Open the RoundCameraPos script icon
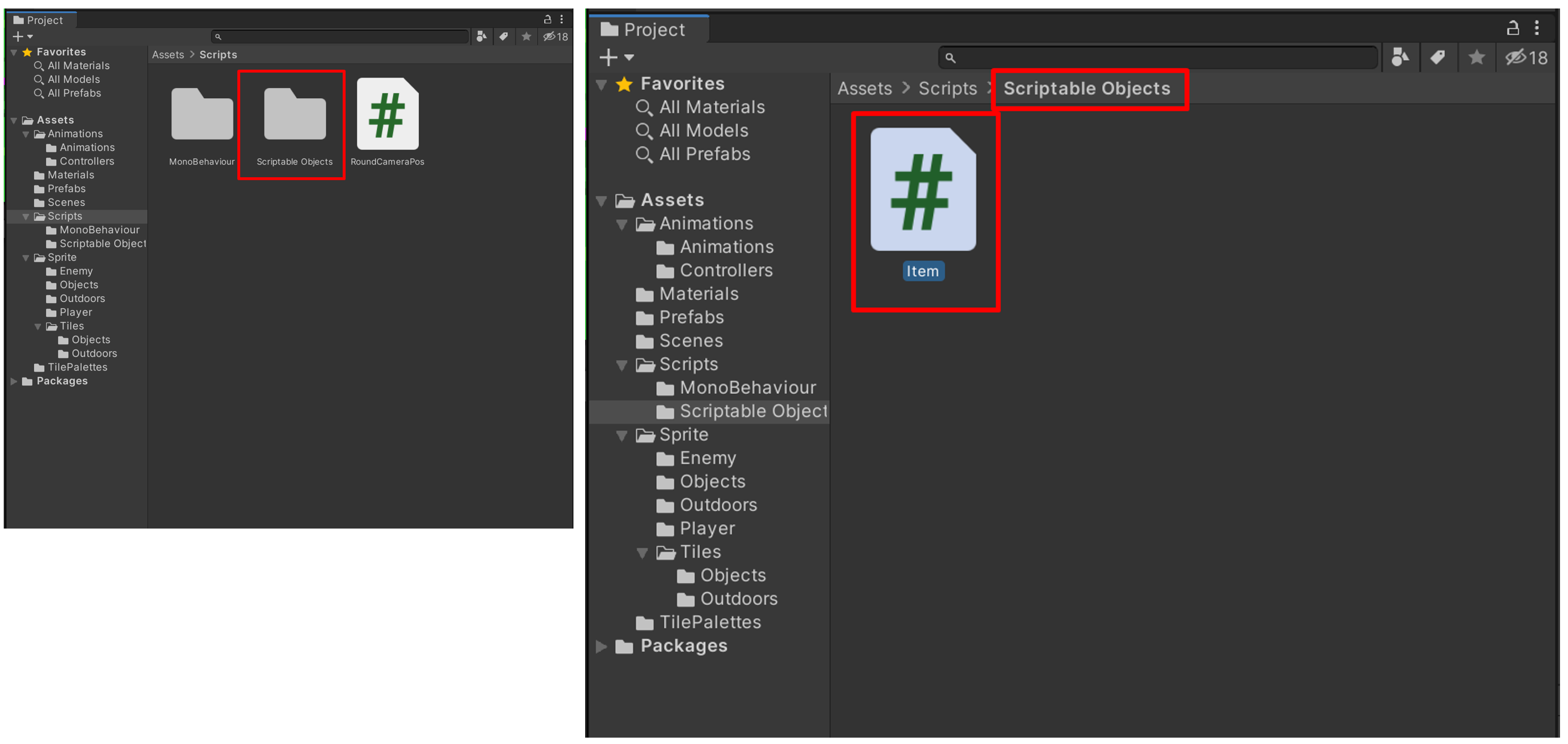 387,114
